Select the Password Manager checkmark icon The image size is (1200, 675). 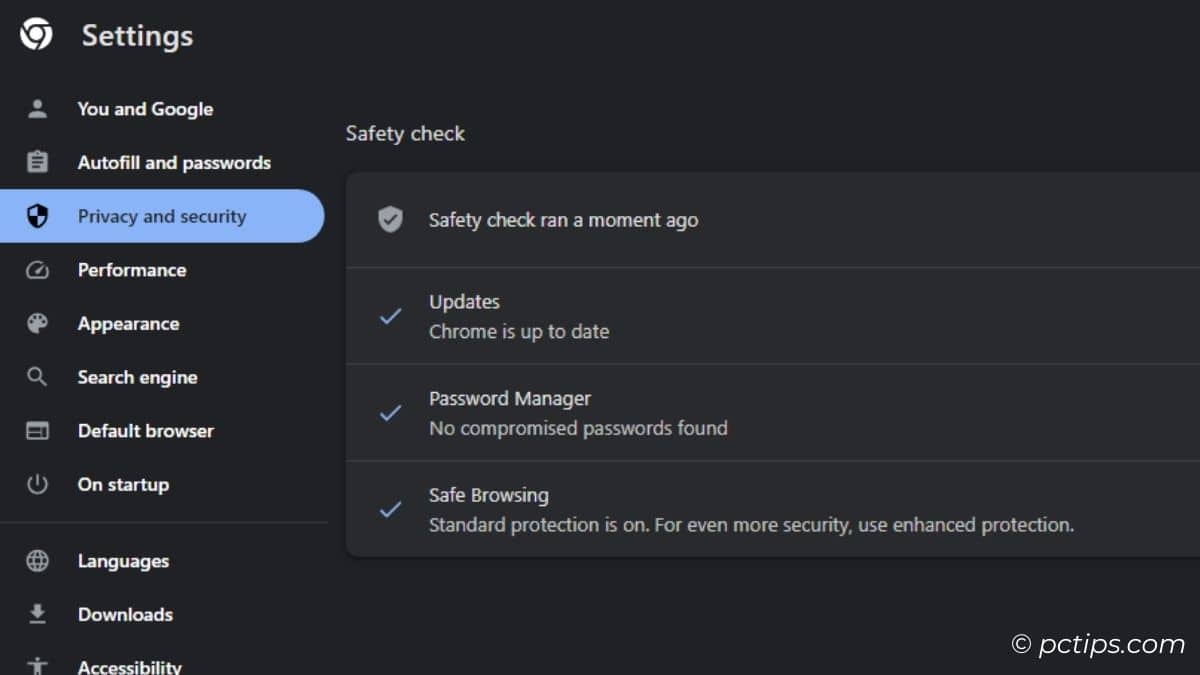390,412
